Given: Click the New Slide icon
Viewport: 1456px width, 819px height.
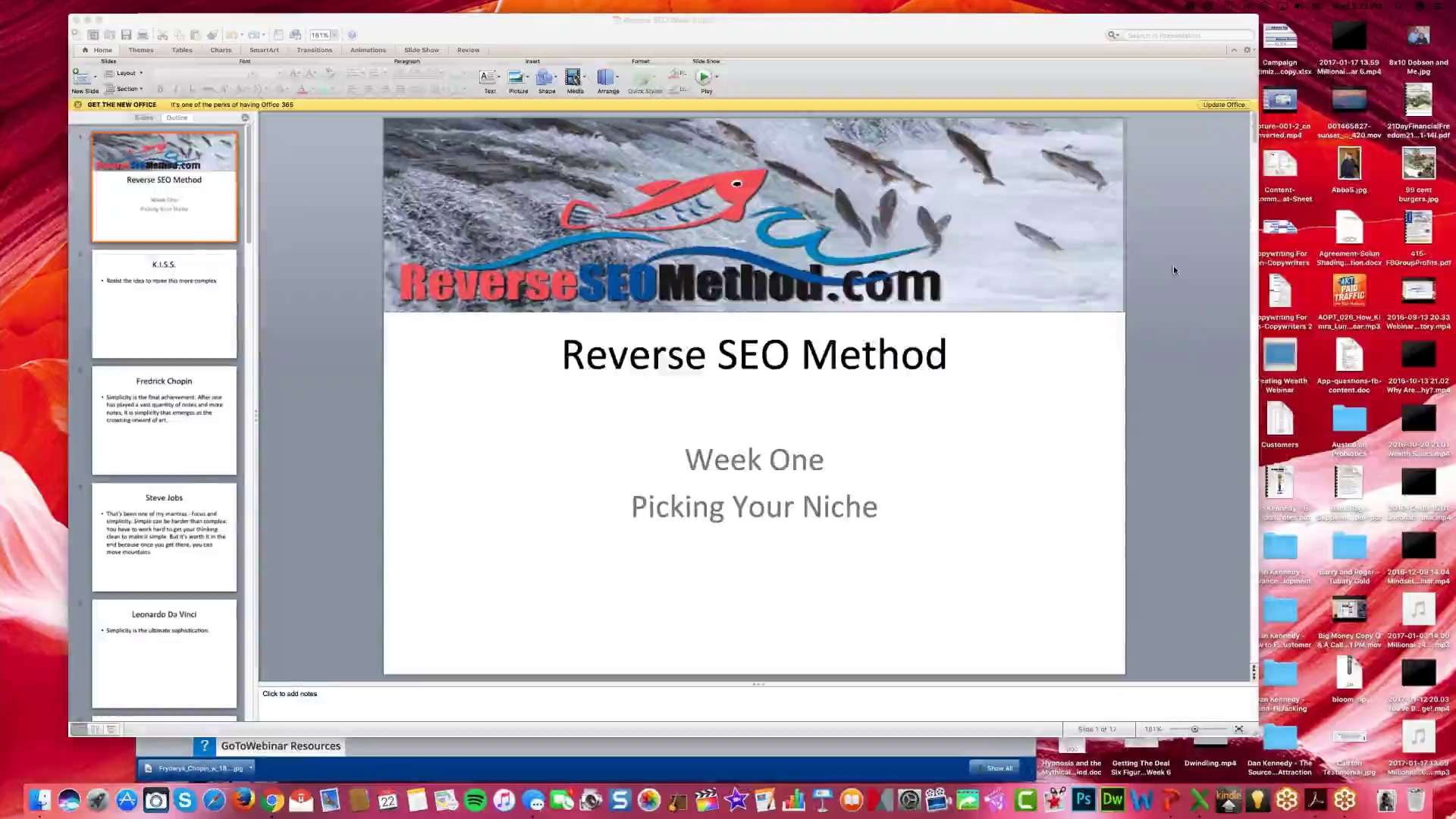Looking at the screenshot, I should point(80,77).
